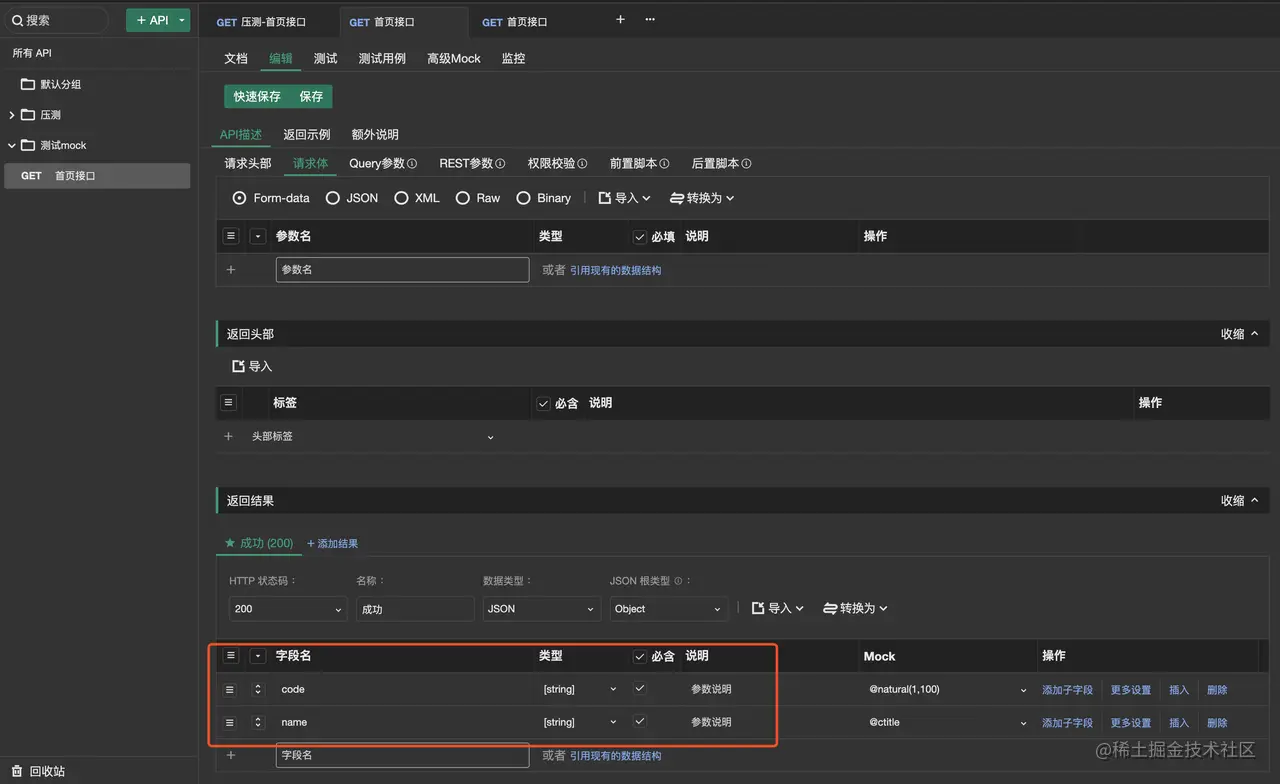Screen dimensions: 1280x784
Task: Click the up-down arrows icon in the name row
Action: [x=258, y=722]
